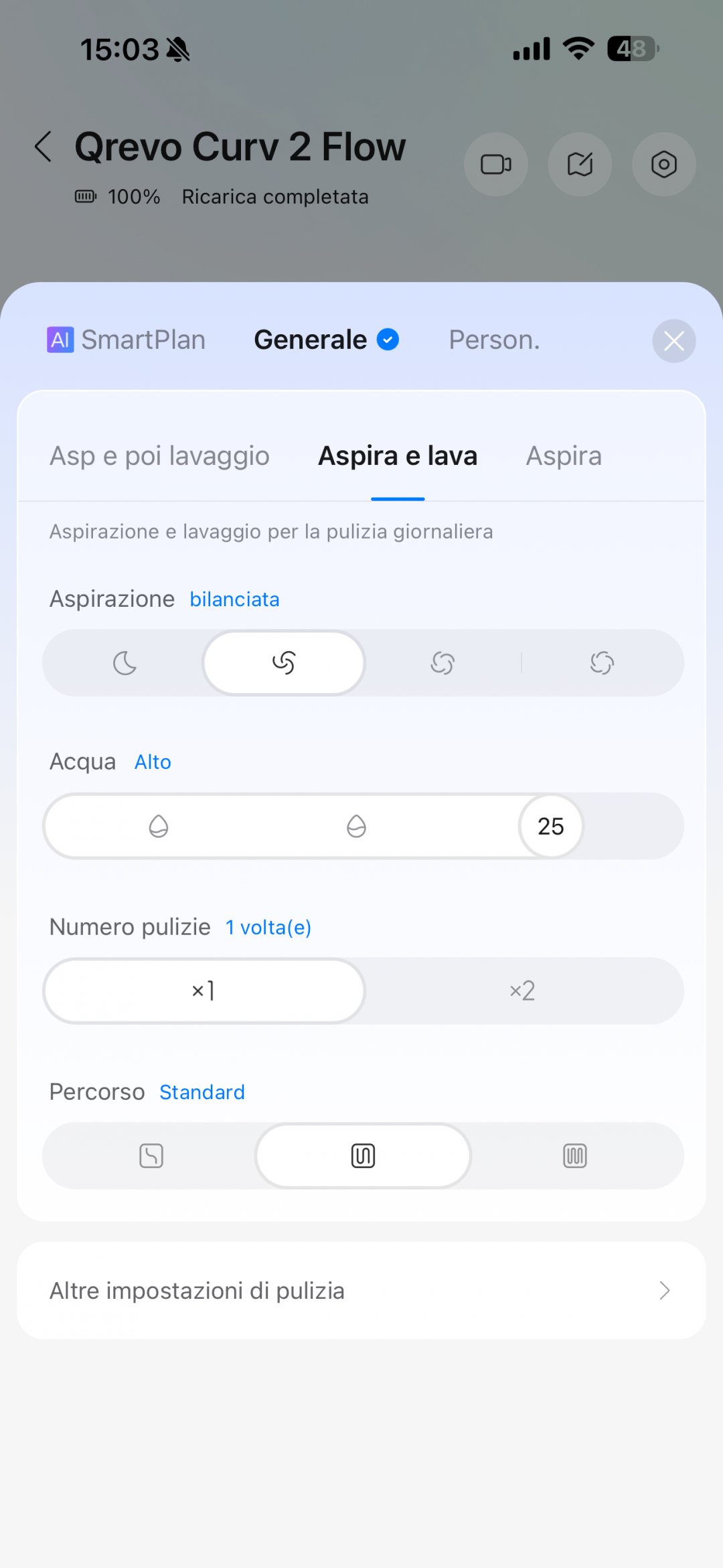Select the max suction level icon
This screenshot has width=723, height=1568.
[602, 663]
